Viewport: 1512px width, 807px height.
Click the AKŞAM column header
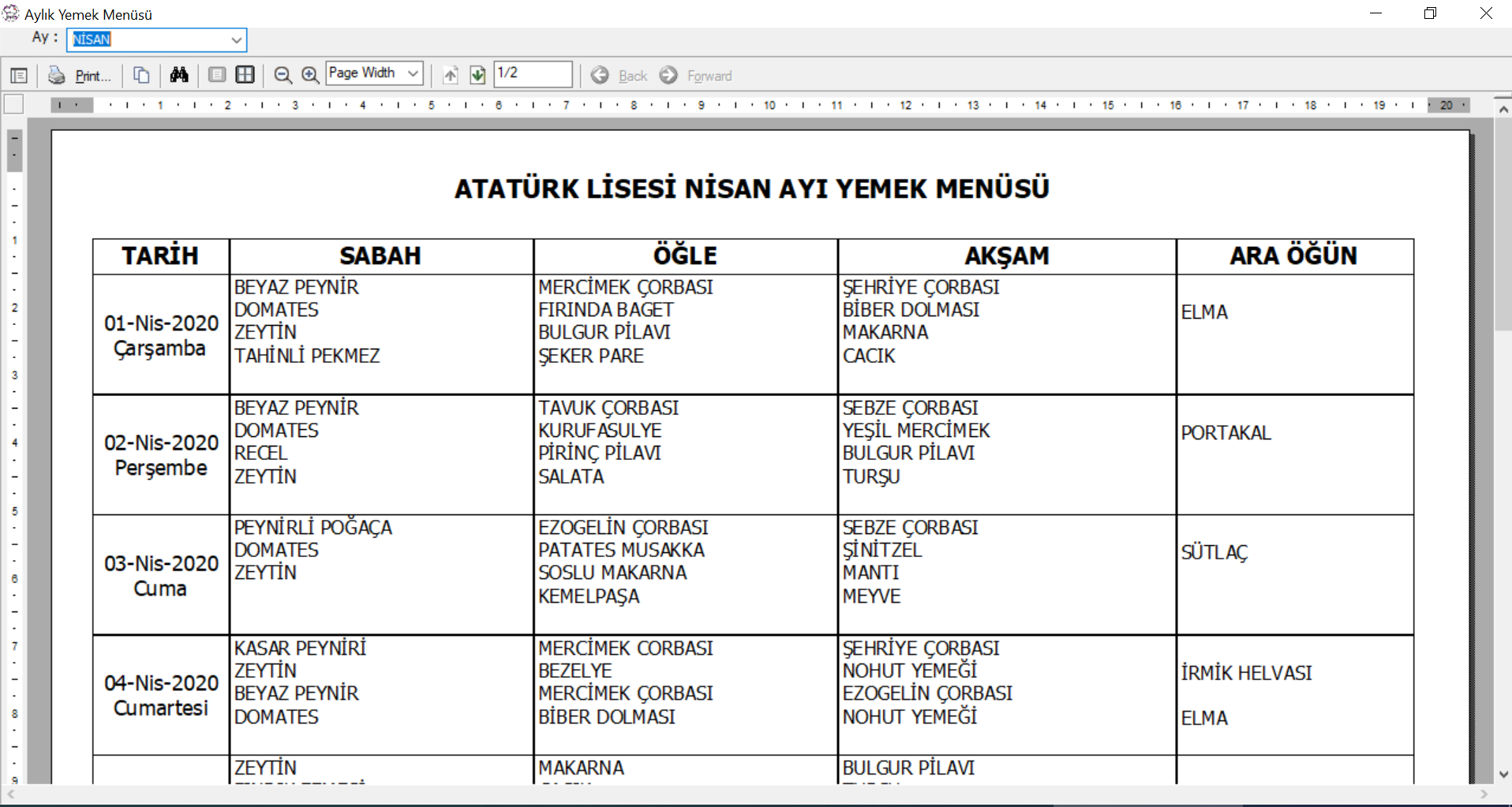[1007, 256]
